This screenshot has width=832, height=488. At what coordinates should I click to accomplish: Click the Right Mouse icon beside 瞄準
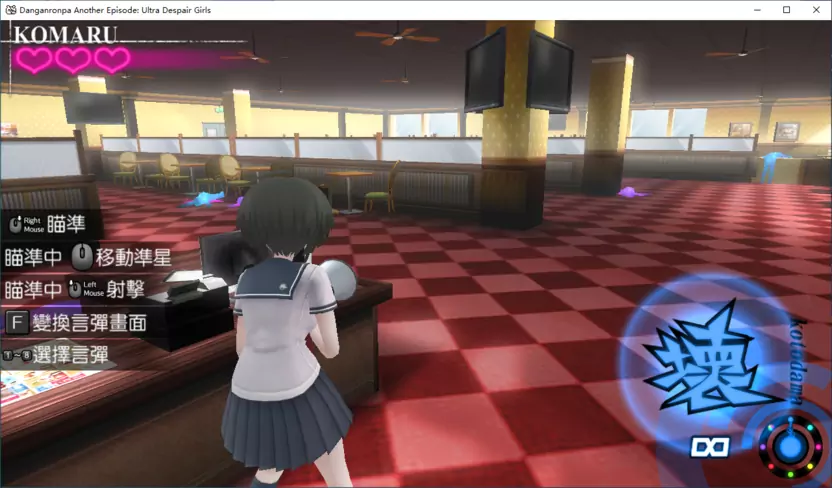pos(27,224)
